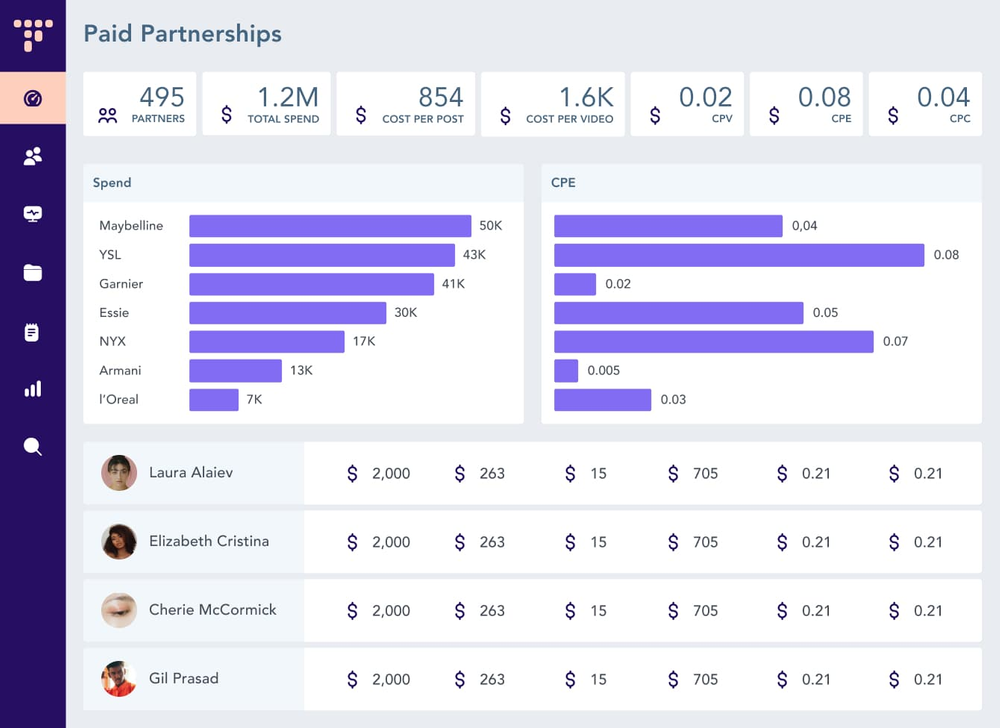Open Laura Alaiev's profile picture

click(119, 473)
